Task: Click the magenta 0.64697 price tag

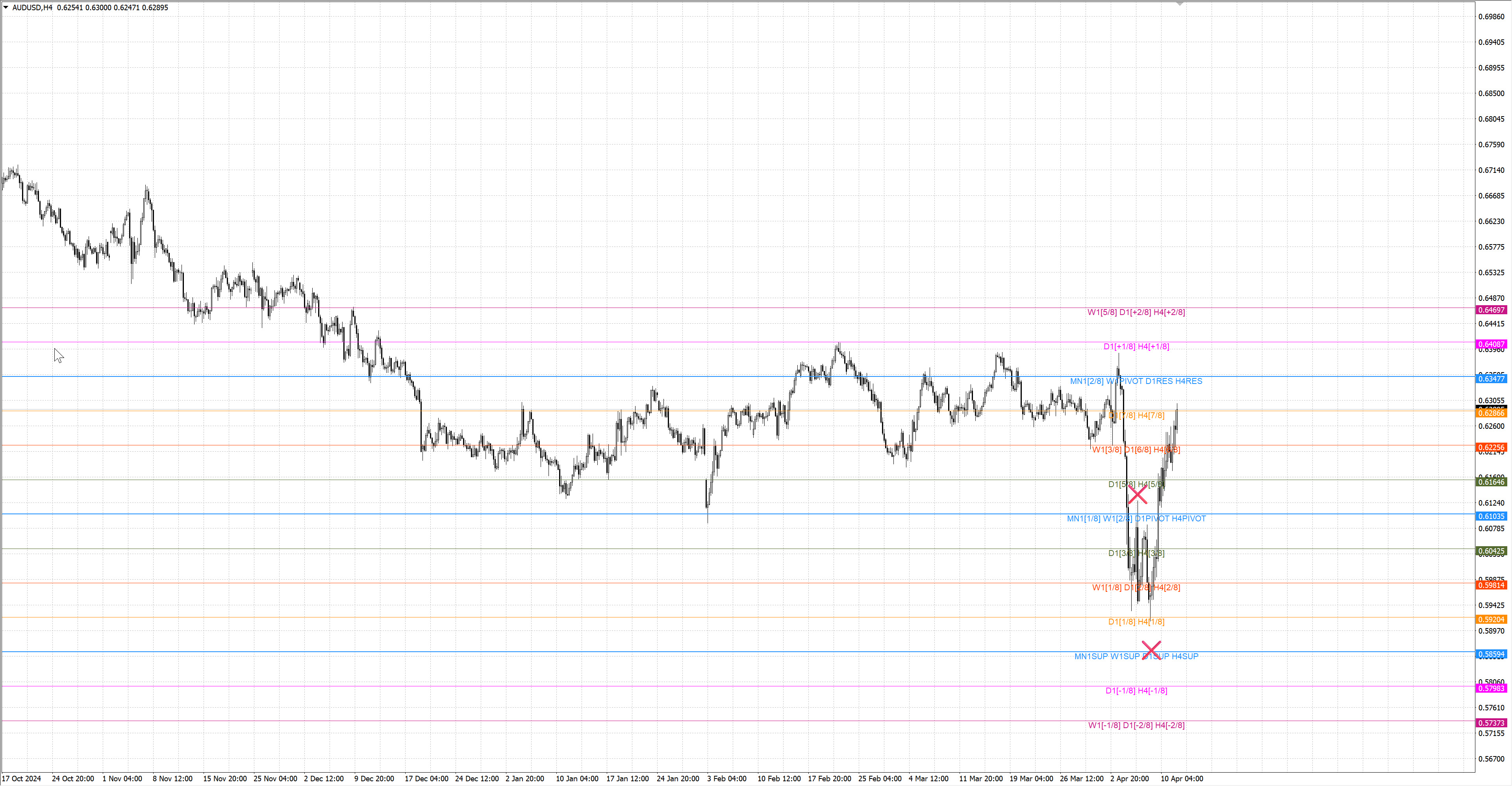Action: [x=1491, y=310]
